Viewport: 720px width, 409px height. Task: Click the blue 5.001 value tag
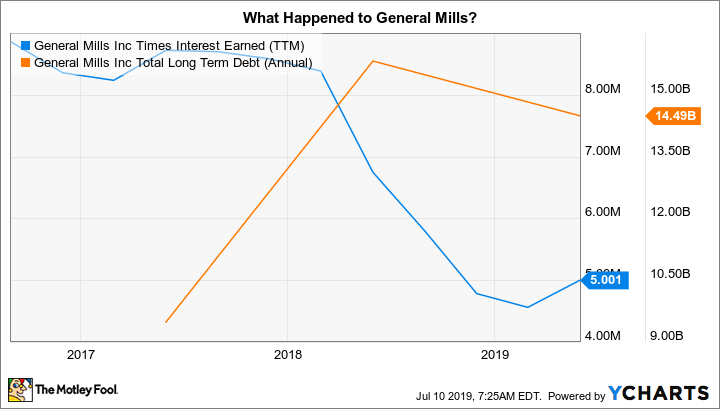(x=607, y=281)
